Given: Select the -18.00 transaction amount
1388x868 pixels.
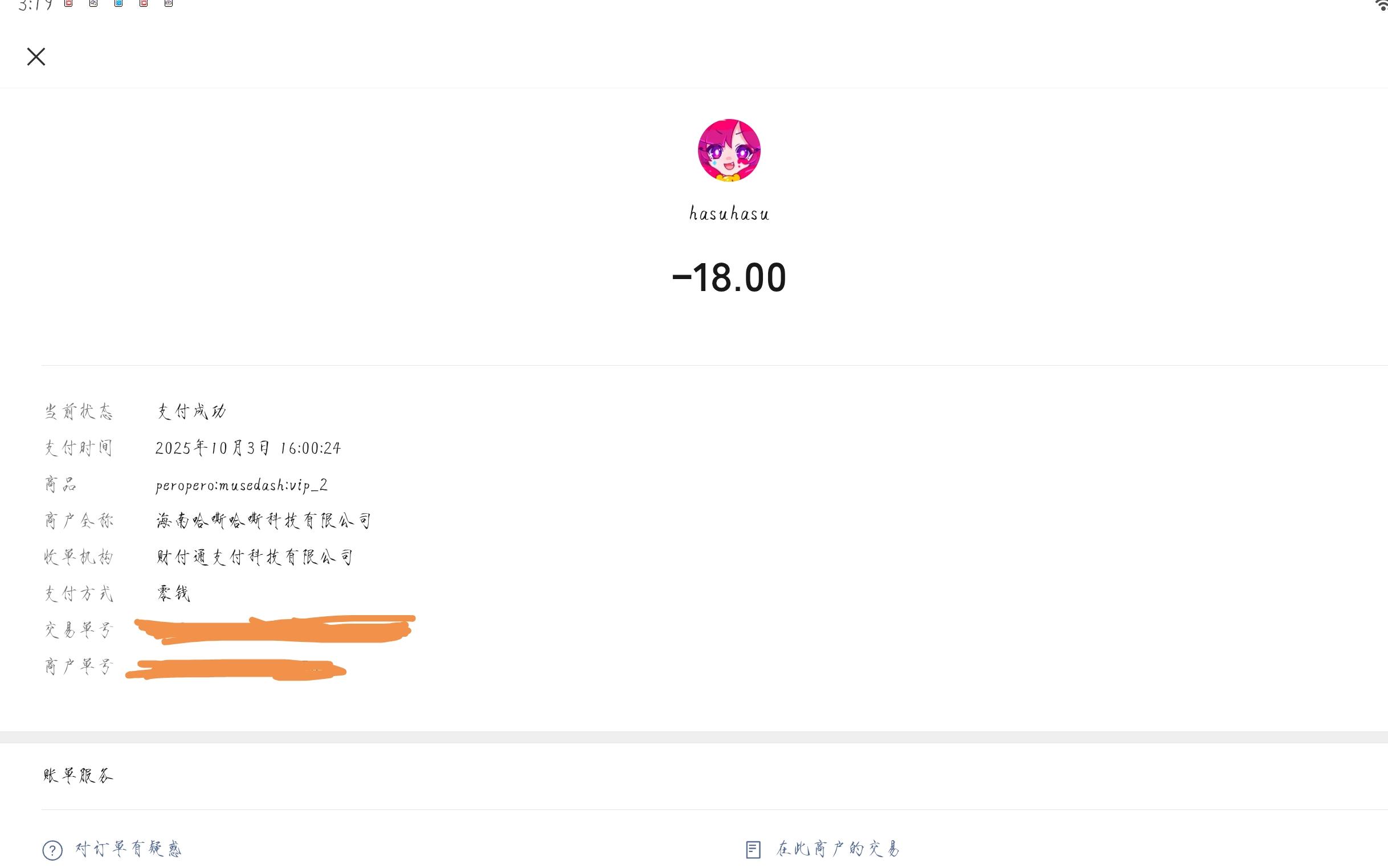Looking at the screenshot, I should pyautogui.click(x=729, y=278).
